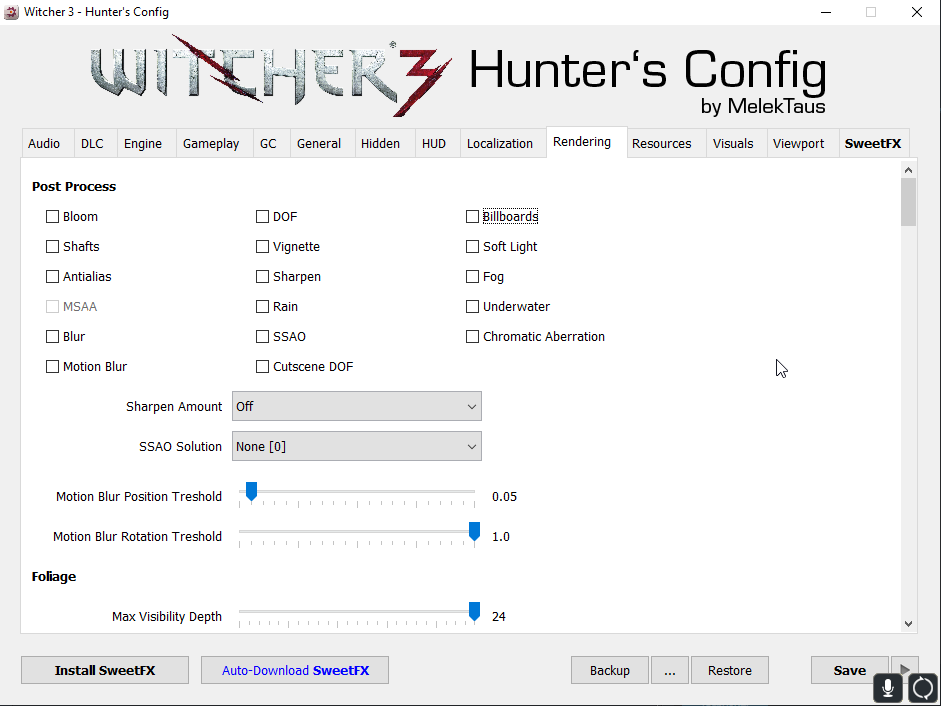The image size is (941, 706).
Task: Click the 0.05 treshold value
Action: pyautogui.click(x=504, y=496)
